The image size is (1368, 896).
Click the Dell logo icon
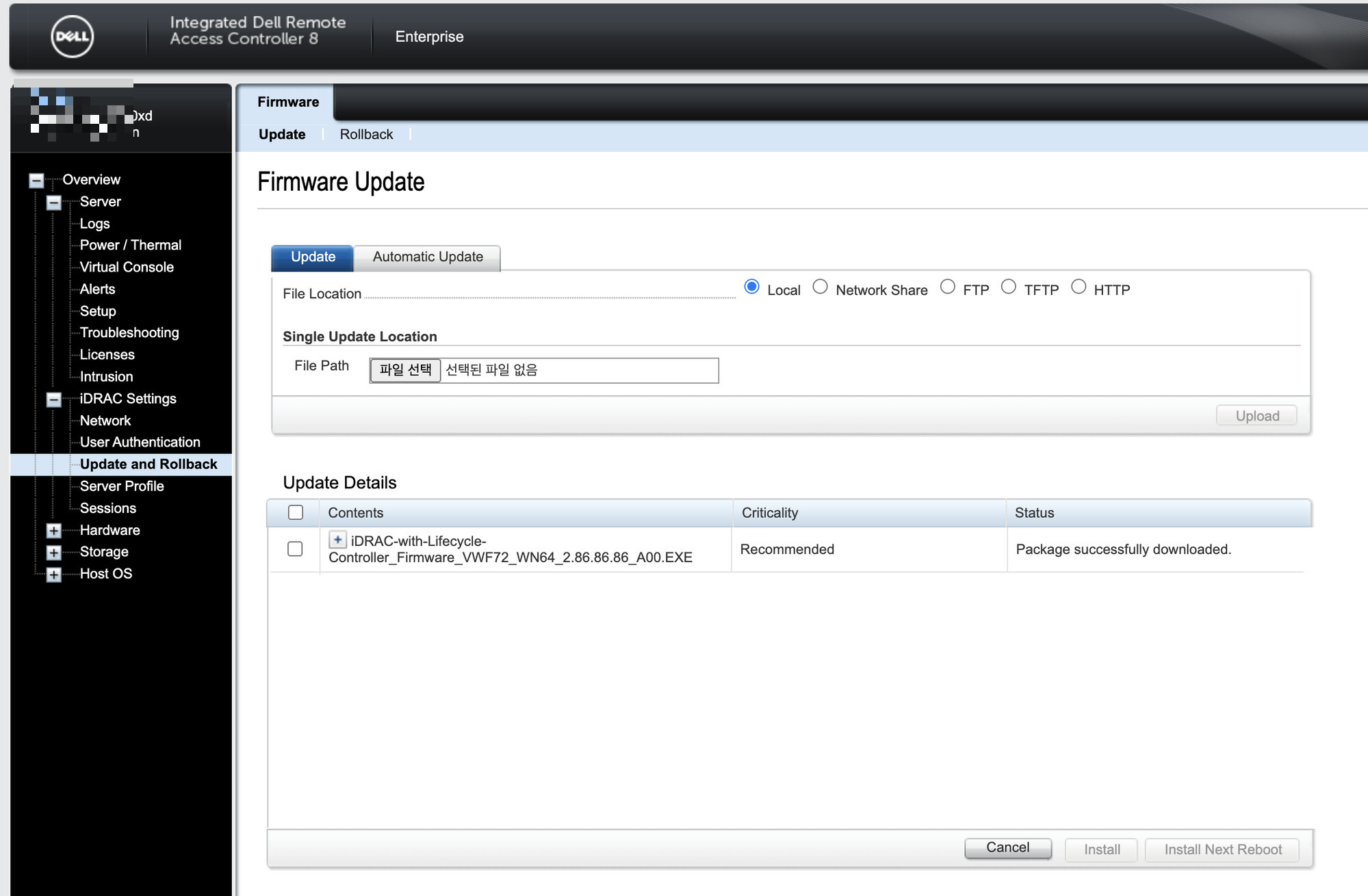72,36
